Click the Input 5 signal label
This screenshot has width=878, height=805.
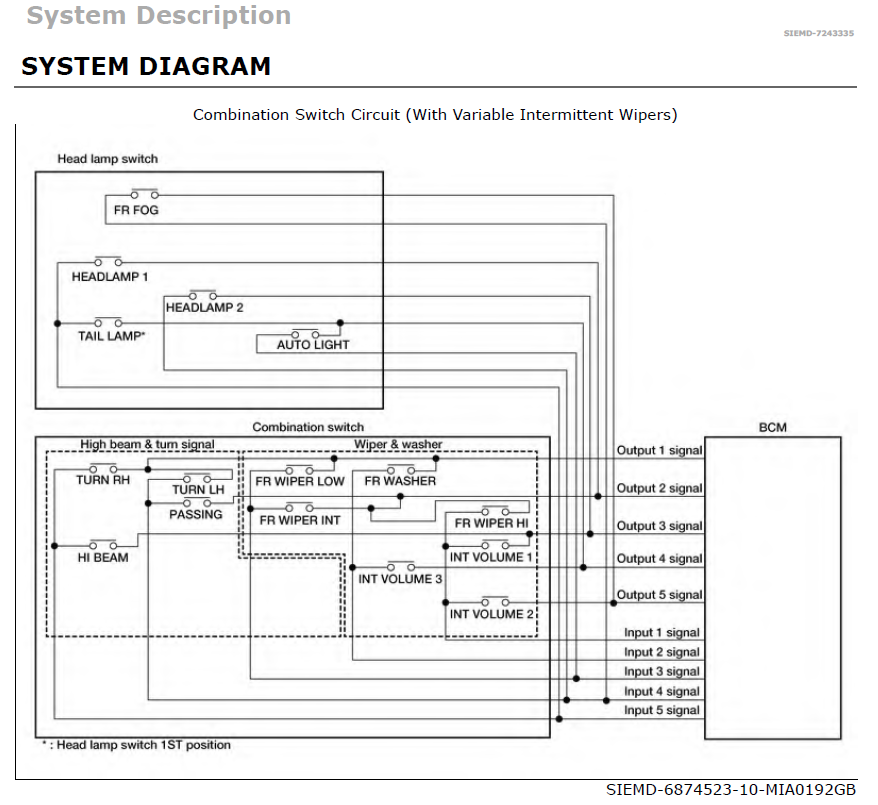click(661, 711)
